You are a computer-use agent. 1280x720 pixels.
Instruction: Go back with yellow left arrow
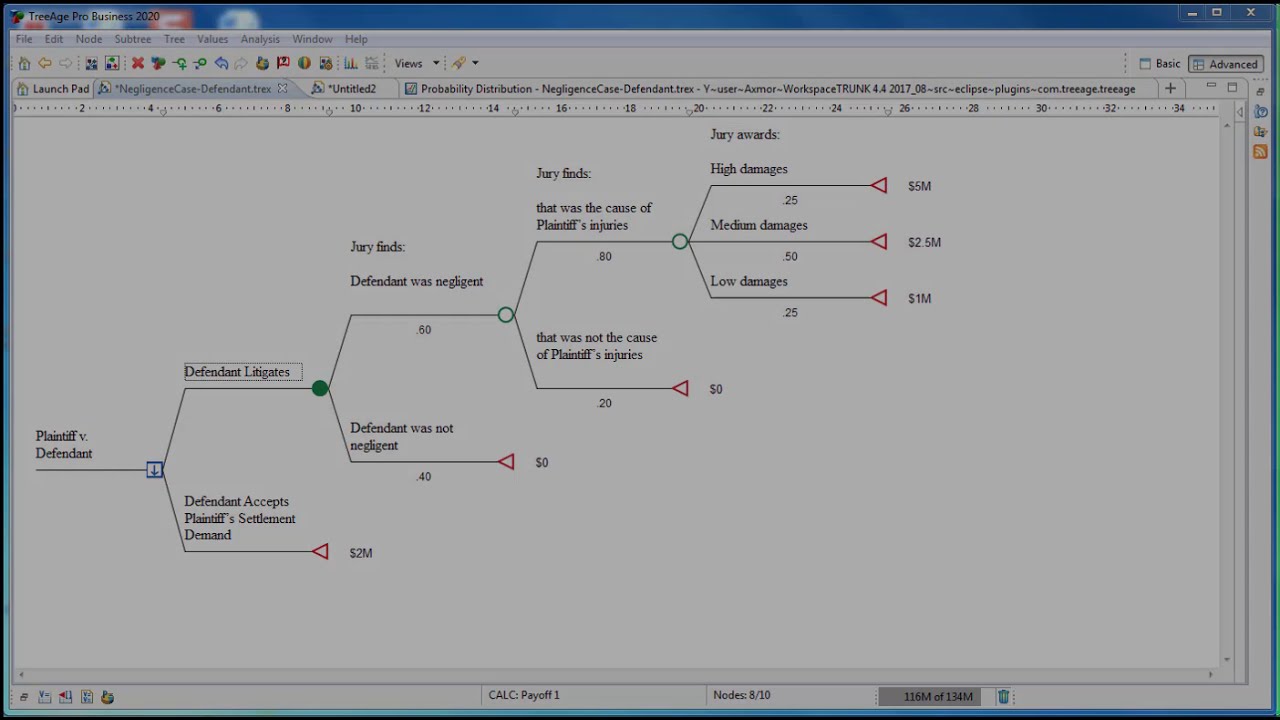(x=45, y=63)
